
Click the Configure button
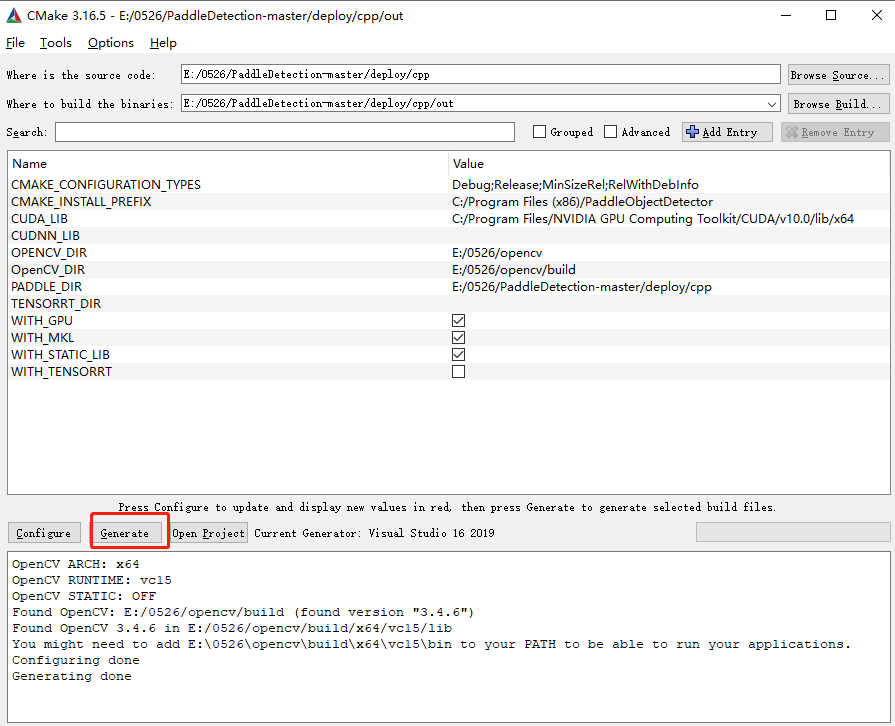(43, 533)
